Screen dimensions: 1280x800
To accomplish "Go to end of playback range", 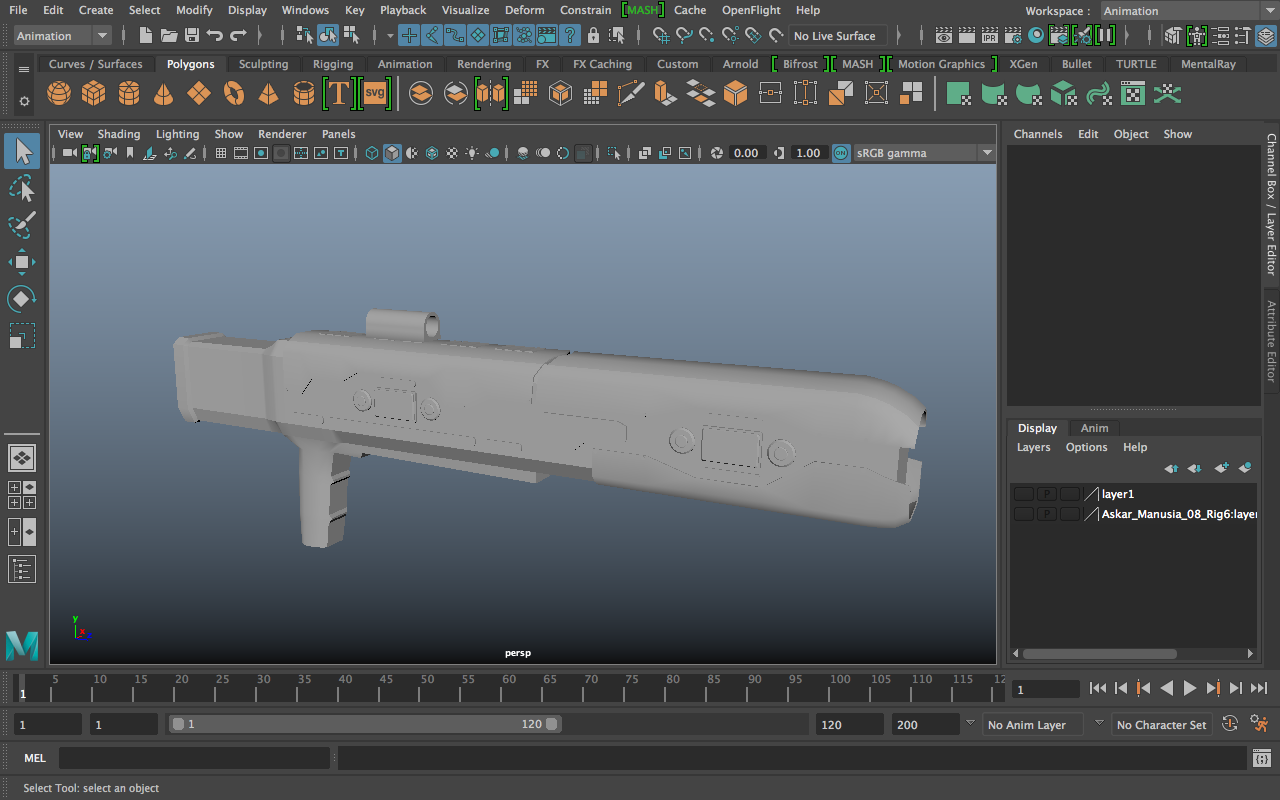I will click(x=1259, y=688).
